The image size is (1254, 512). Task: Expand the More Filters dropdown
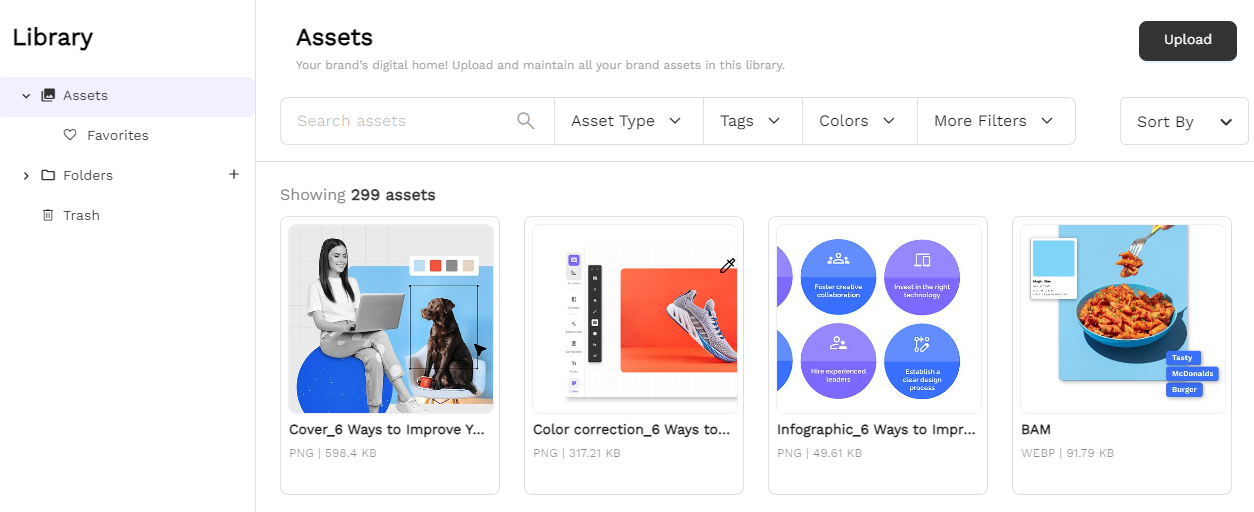pyautogui.click(x=995, y=121)
